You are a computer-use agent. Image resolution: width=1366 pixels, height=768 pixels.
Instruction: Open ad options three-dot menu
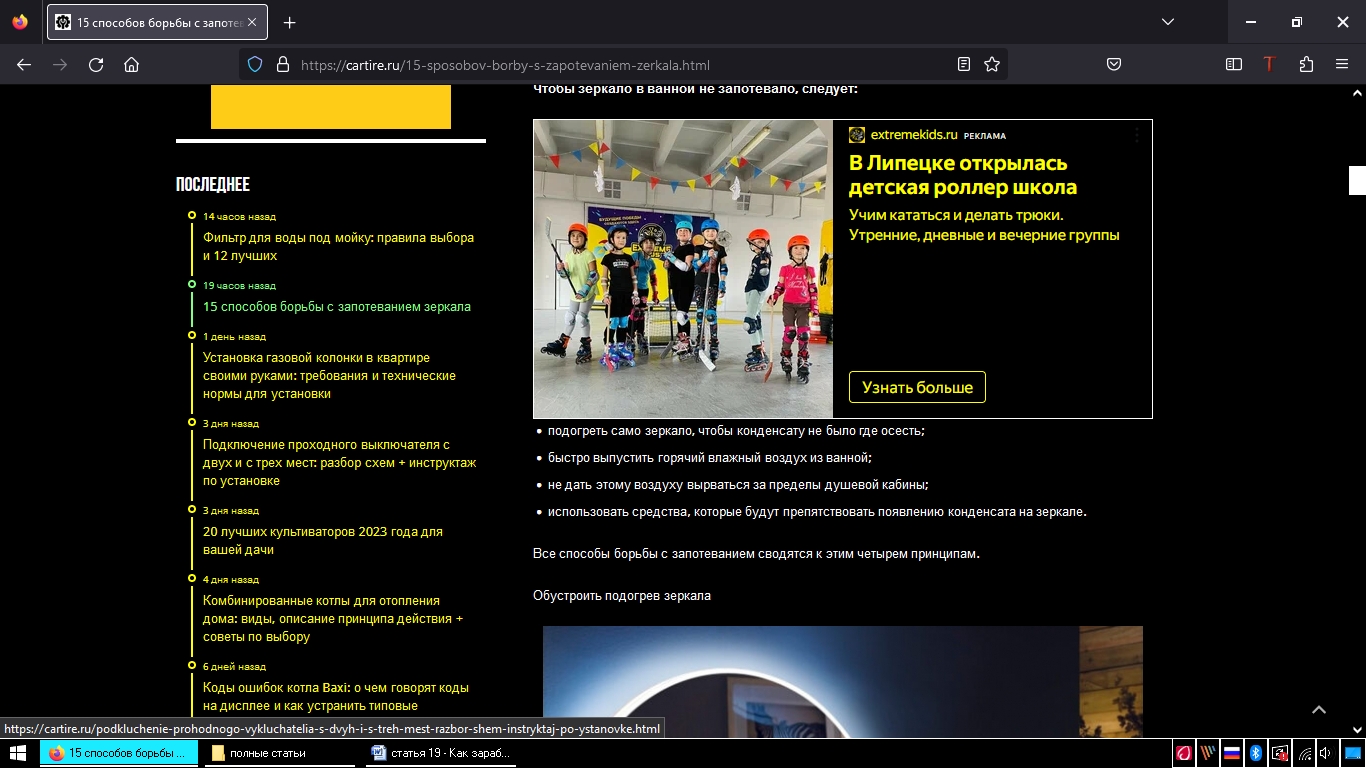(x=1137, y=135)
